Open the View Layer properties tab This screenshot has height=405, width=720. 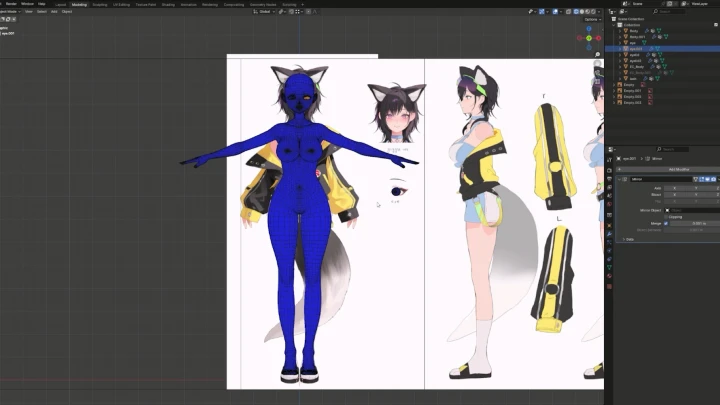coord(609,187)
